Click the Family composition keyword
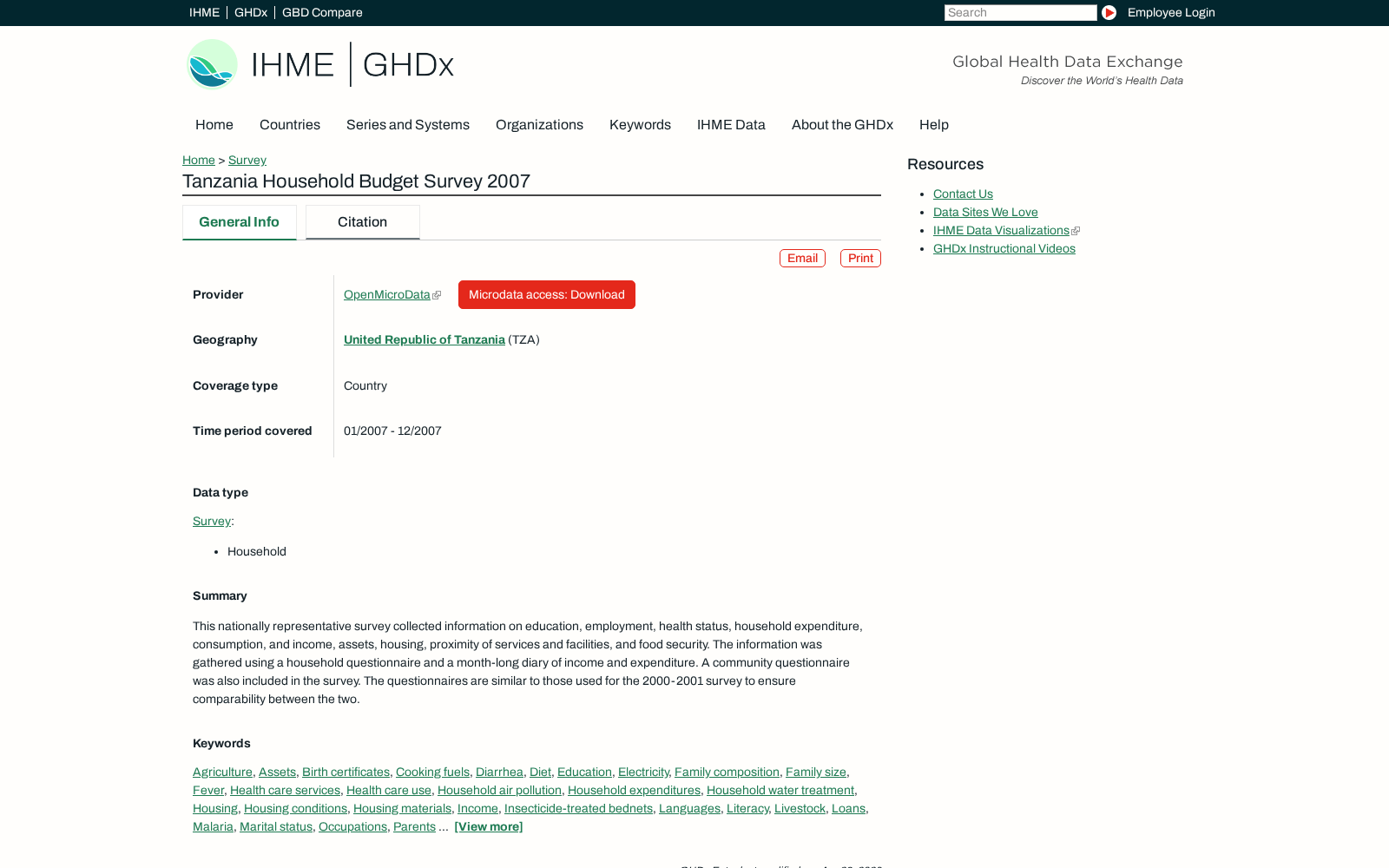 pos(727,772)
